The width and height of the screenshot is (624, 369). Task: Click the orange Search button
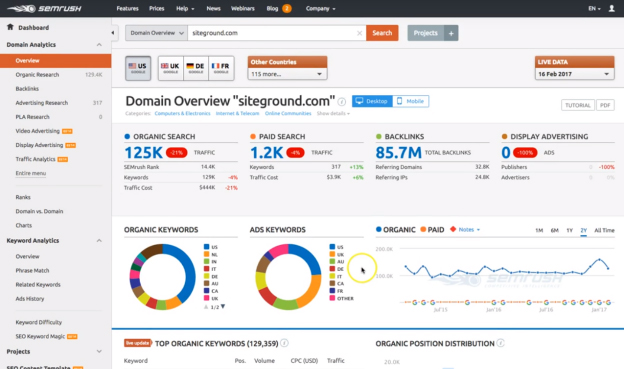pyautogui.click(x=382, y=33)
